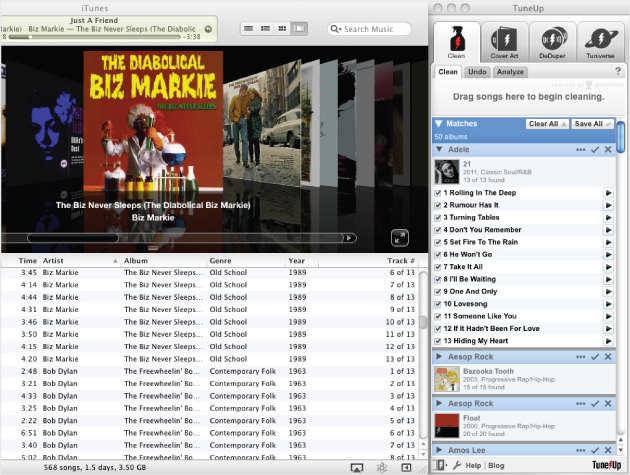Uncheck Don't You Remember track
This screenshot has width=630, height=475.
tap(438, 230)
